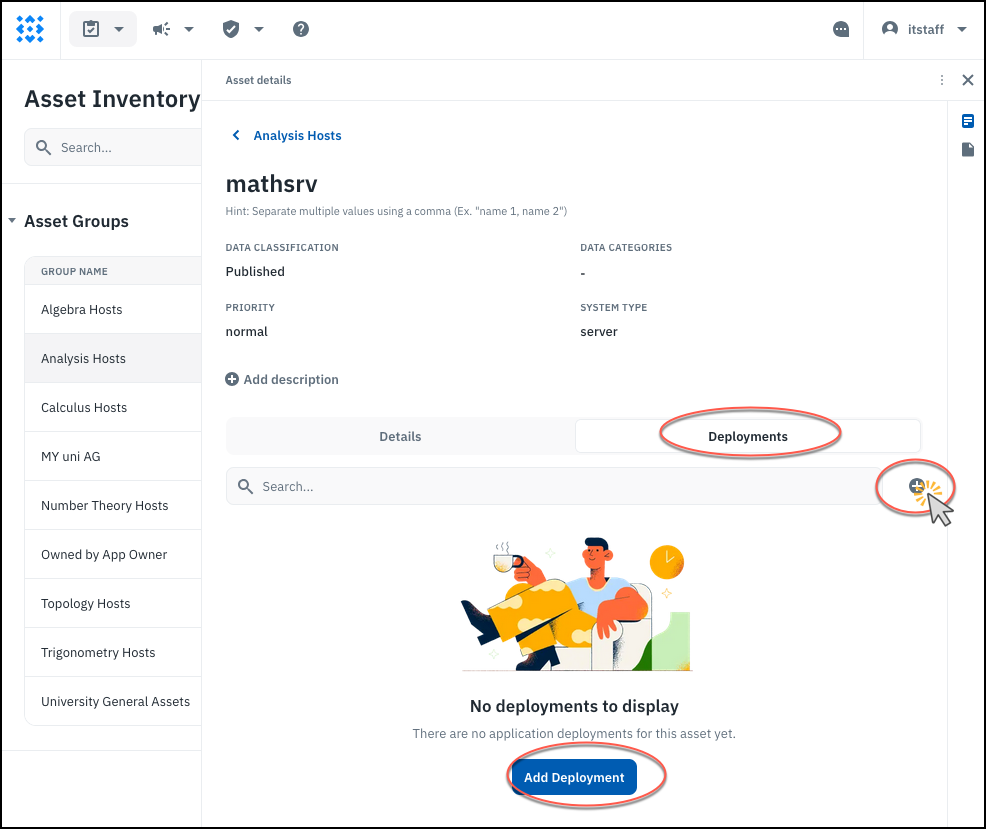Open the three-dot asset details menu

click(942, 80)
